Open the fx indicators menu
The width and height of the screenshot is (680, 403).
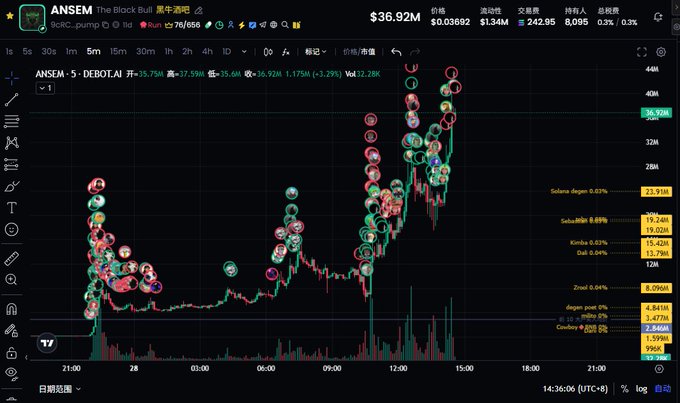point(286,52)
